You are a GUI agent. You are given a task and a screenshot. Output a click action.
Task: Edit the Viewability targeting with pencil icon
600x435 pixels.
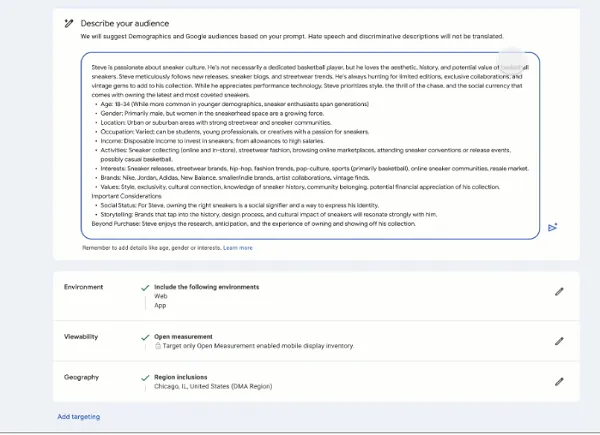(559, 339)
